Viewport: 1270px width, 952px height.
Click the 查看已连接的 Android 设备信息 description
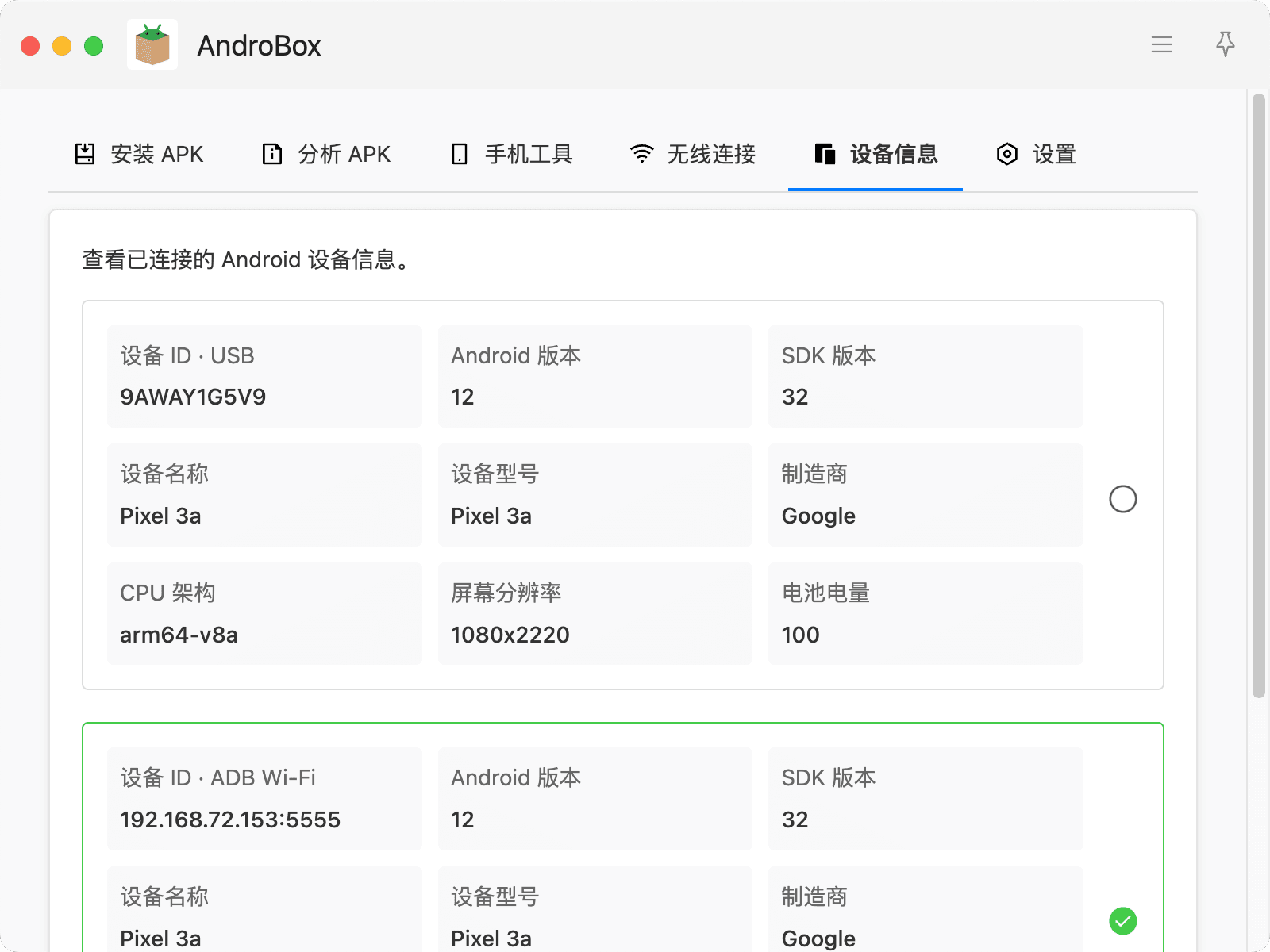248,259
